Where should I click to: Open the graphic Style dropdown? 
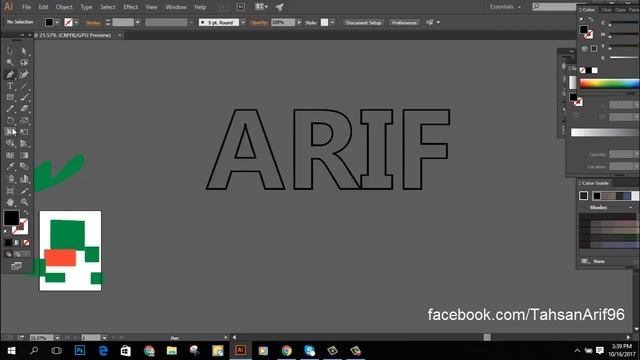pos(332,22)
